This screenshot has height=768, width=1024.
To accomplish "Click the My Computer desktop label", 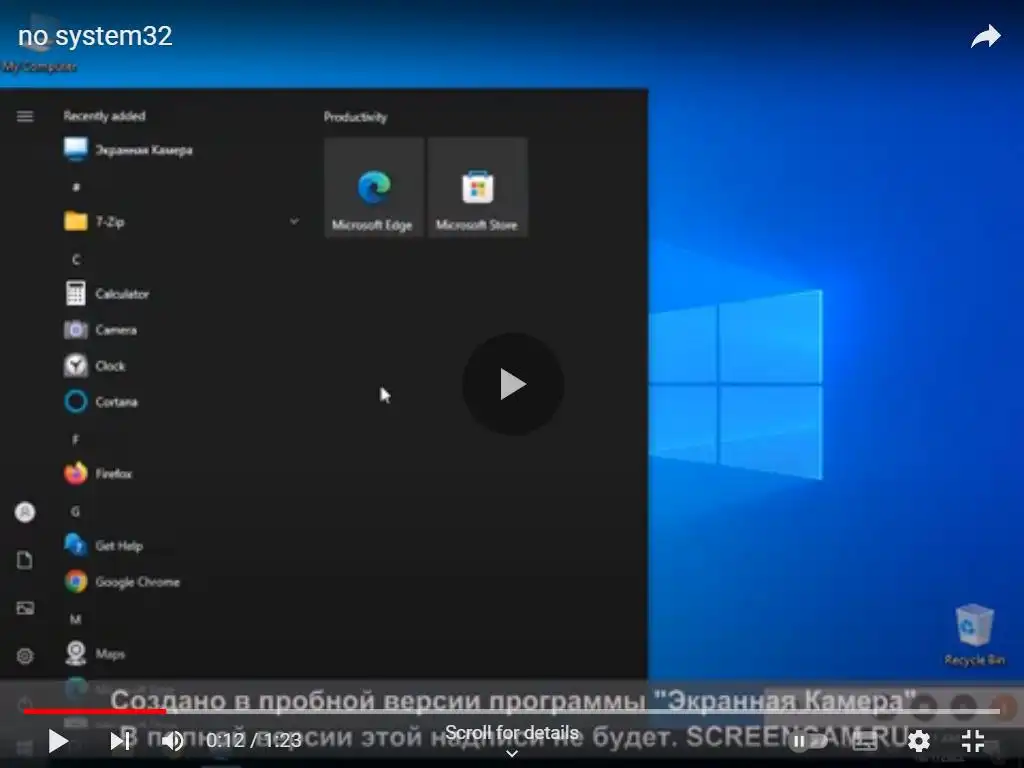I will point(39,67).
